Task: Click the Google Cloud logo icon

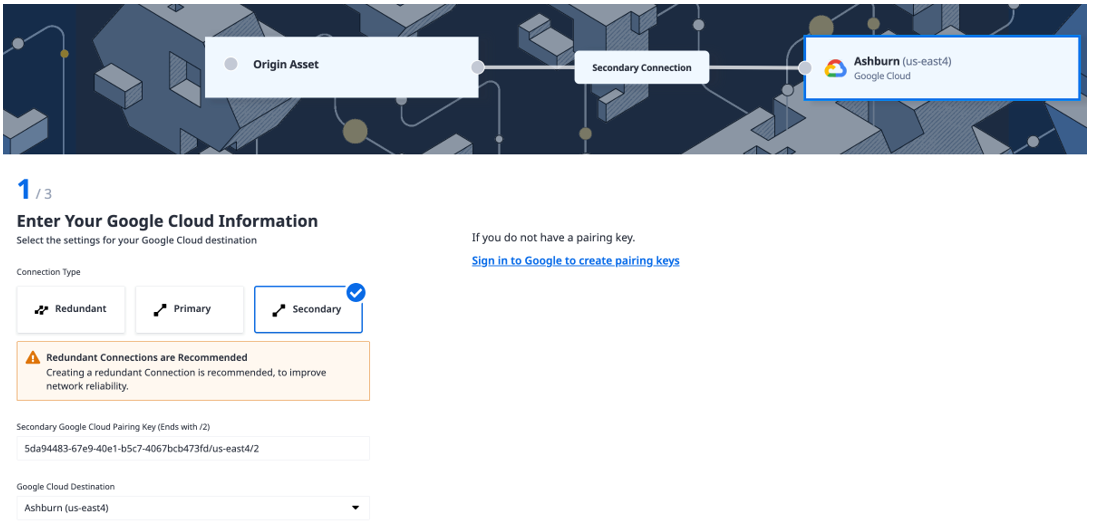Action: (x=835, y=68)
